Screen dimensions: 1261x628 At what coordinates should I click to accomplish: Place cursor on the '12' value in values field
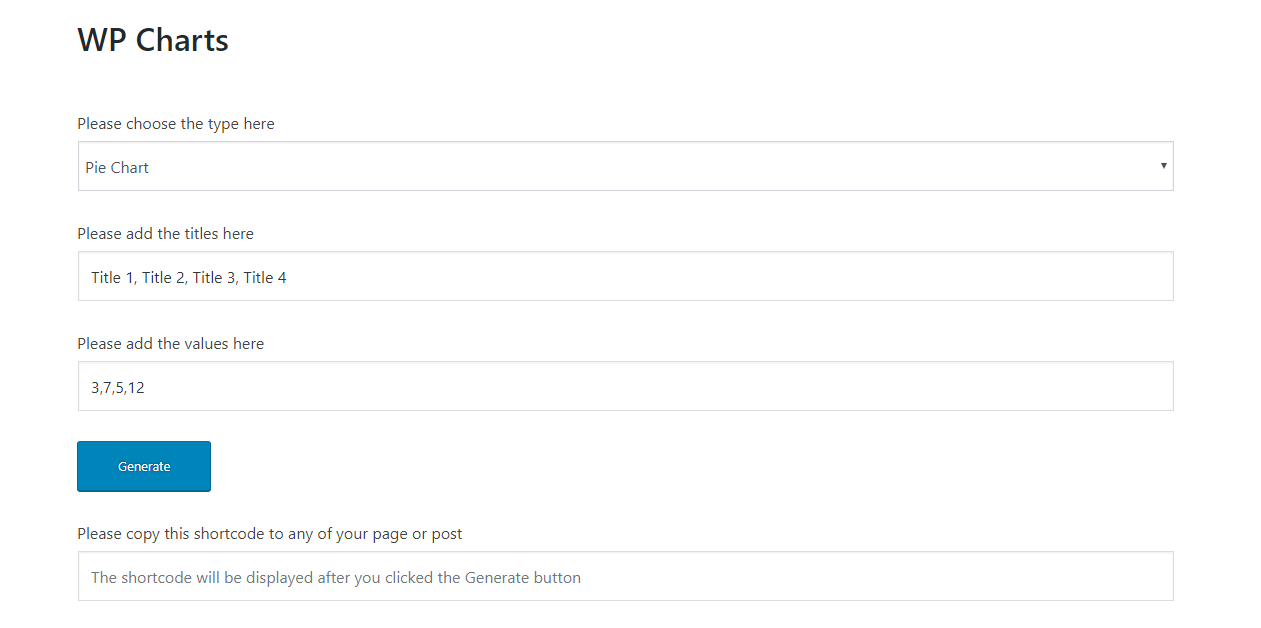[136, 388]
